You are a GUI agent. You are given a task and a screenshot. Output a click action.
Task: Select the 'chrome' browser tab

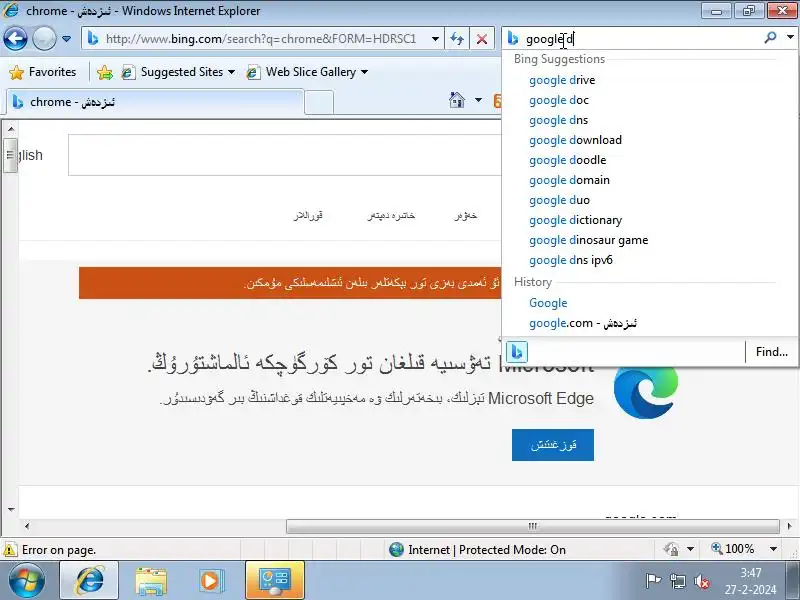pyautogui.click(x=155, y=102)
